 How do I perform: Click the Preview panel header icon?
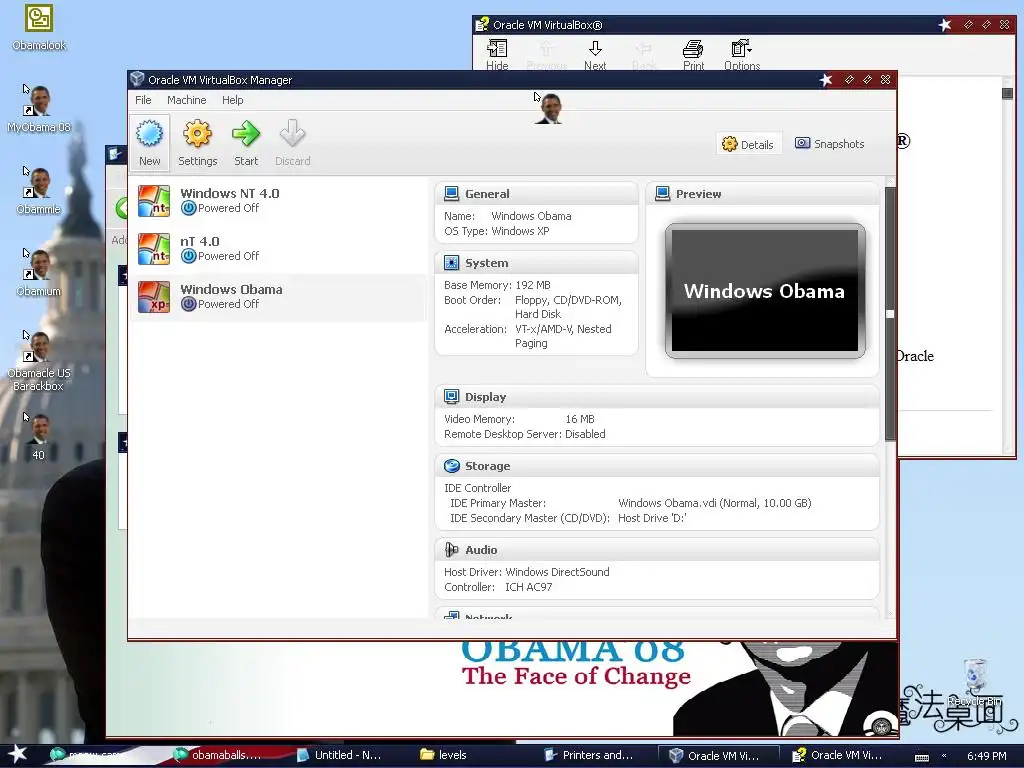click(x=662, y=194)
